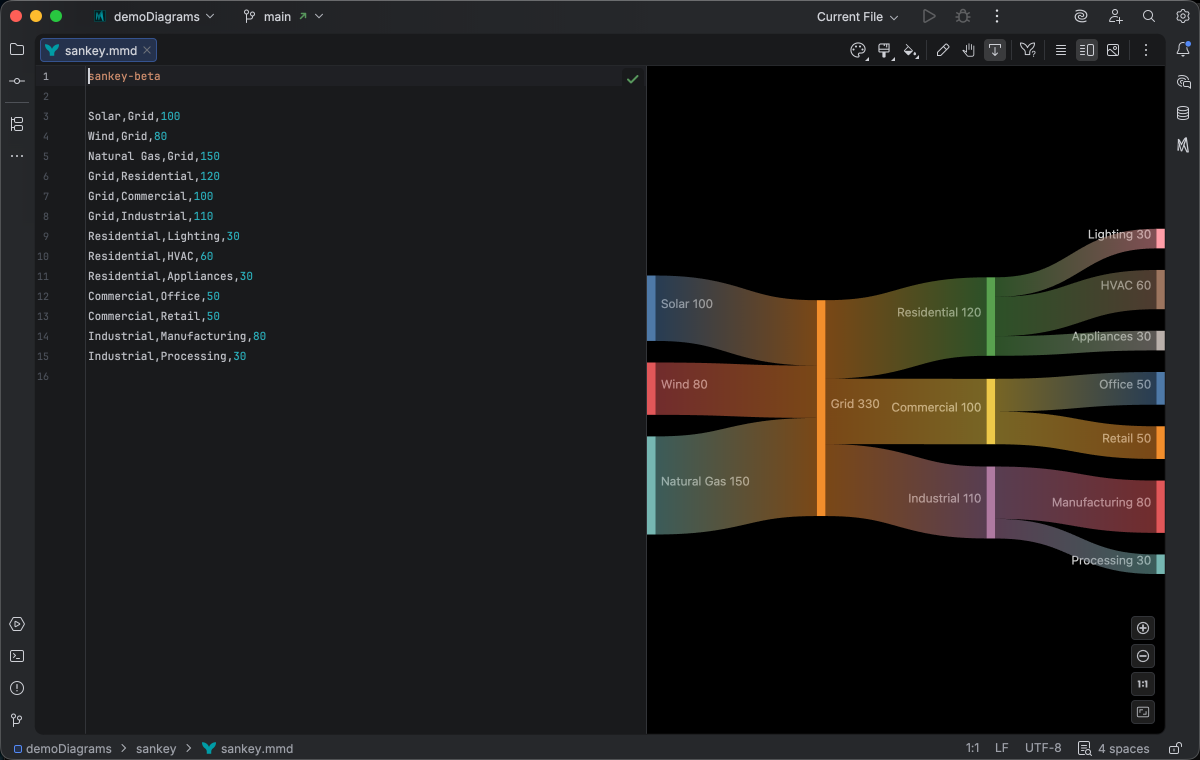This screenshot has width=1200, height=760.
Task: Run the current file
Action: 929,16
